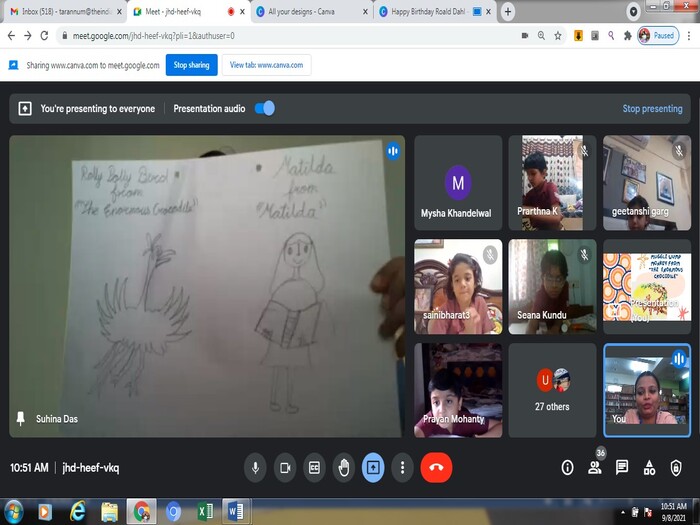Show participants list with 36 badge
Viewport: 700px width, 525px height.
(x=595, y=467)
